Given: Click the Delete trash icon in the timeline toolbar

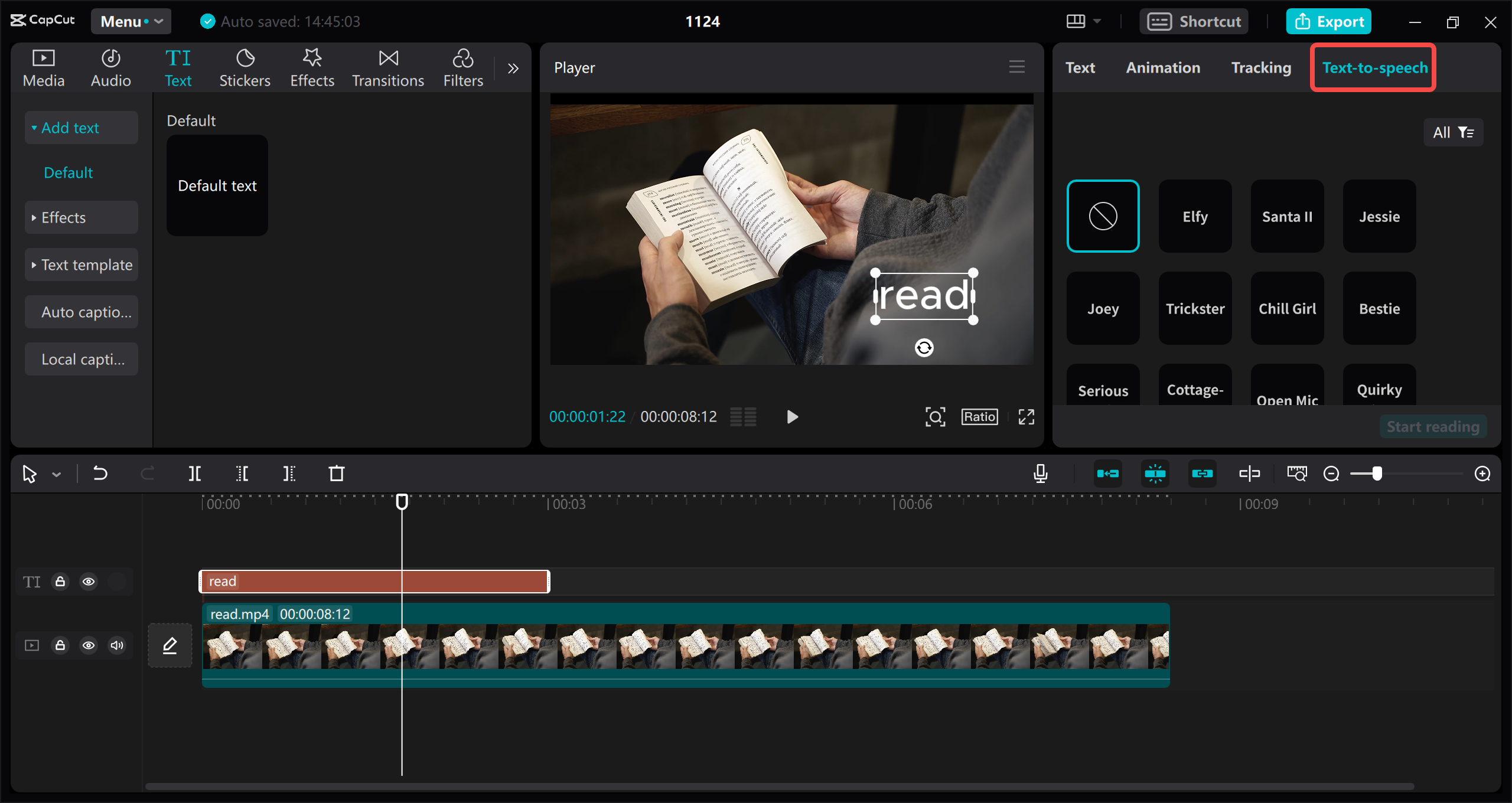Looking at the screenshot, I should (x=337, y=474).
